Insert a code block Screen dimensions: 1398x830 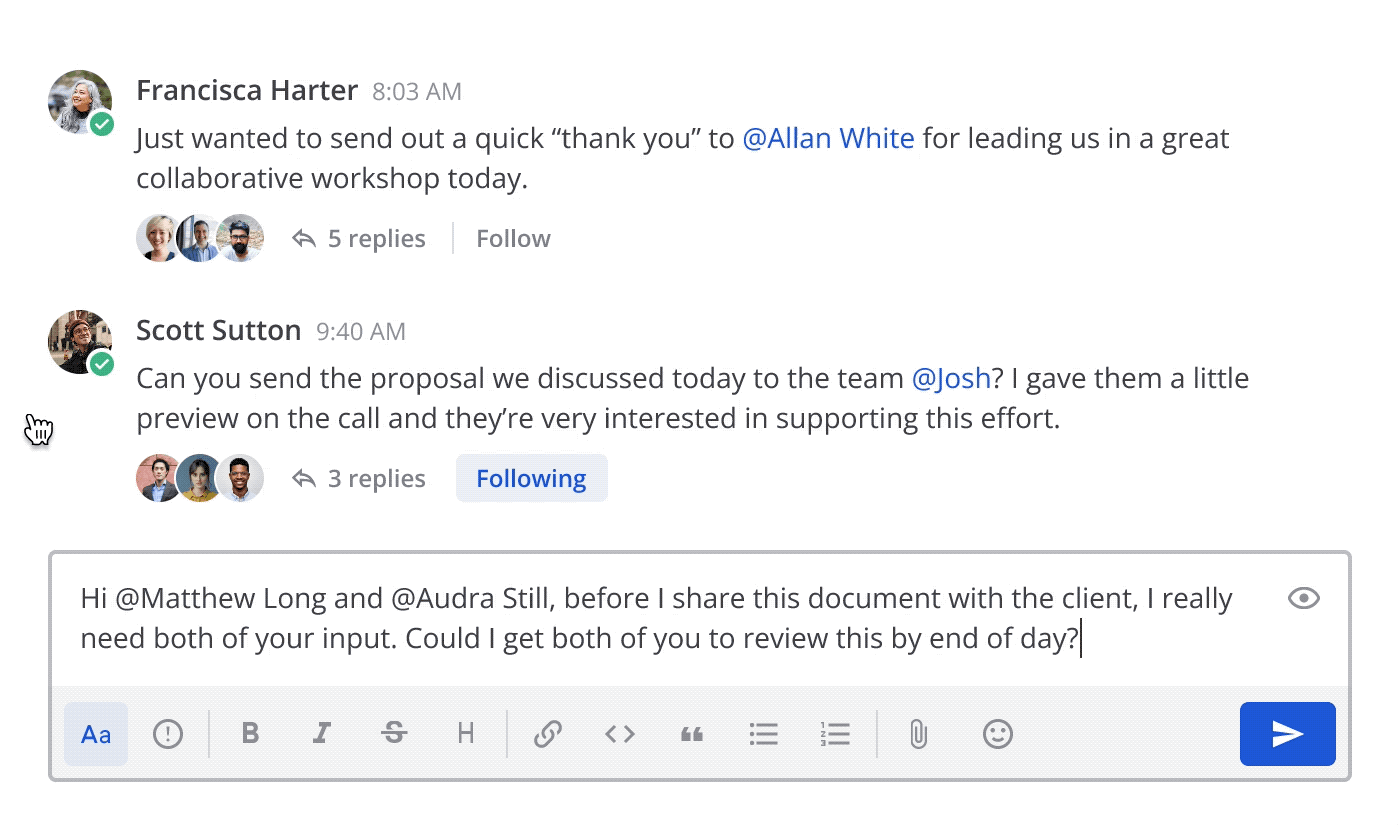click(620, 734)
